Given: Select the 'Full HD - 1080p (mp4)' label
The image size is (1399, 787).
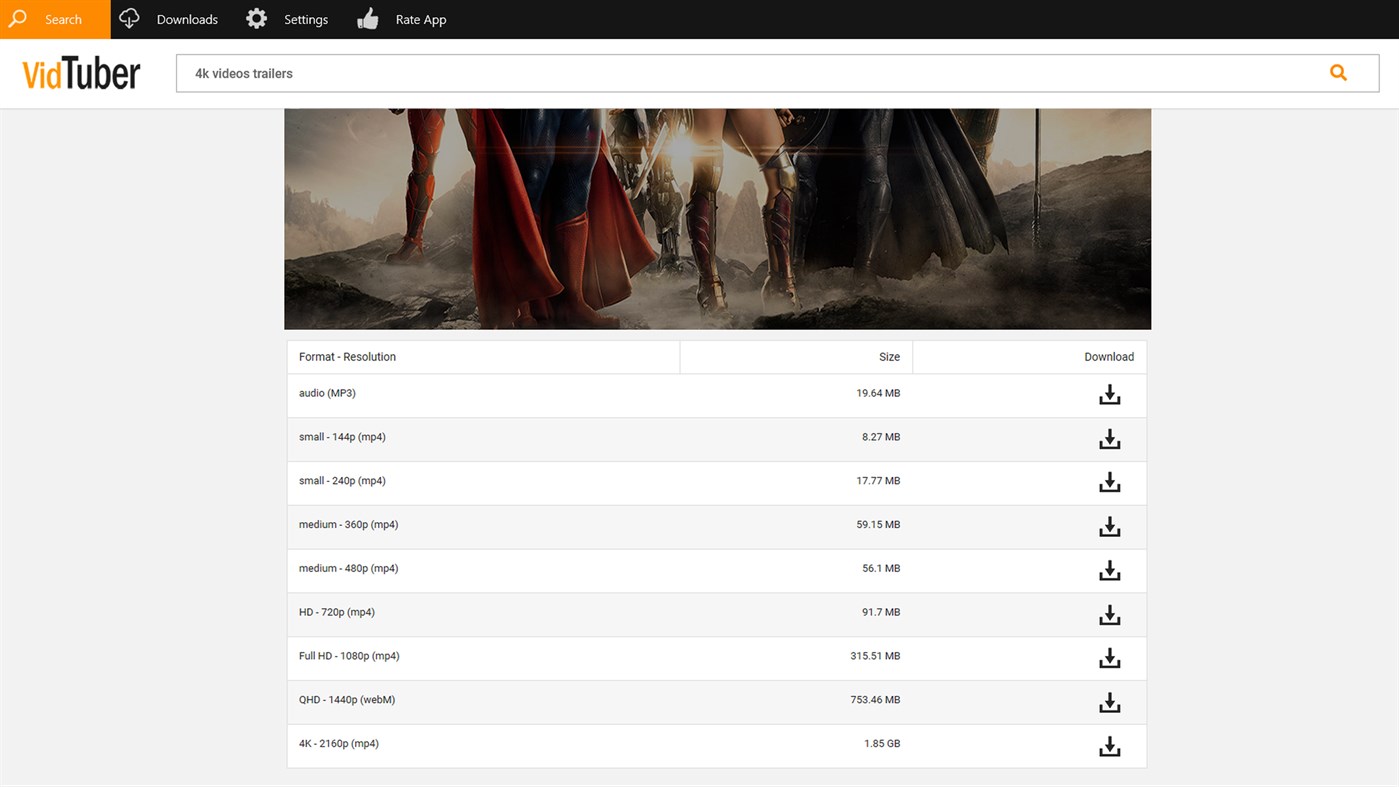Looking at the screenshot, I should [x=349, y=656].
